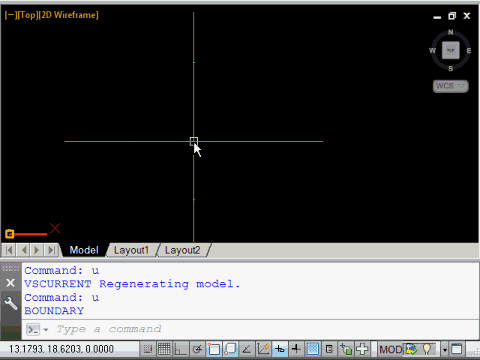The height and width of the screenshot is (360, 480).
Task: Click the coordinates readout 13.1793, 18.6203
Action: (x=61, y=349)
